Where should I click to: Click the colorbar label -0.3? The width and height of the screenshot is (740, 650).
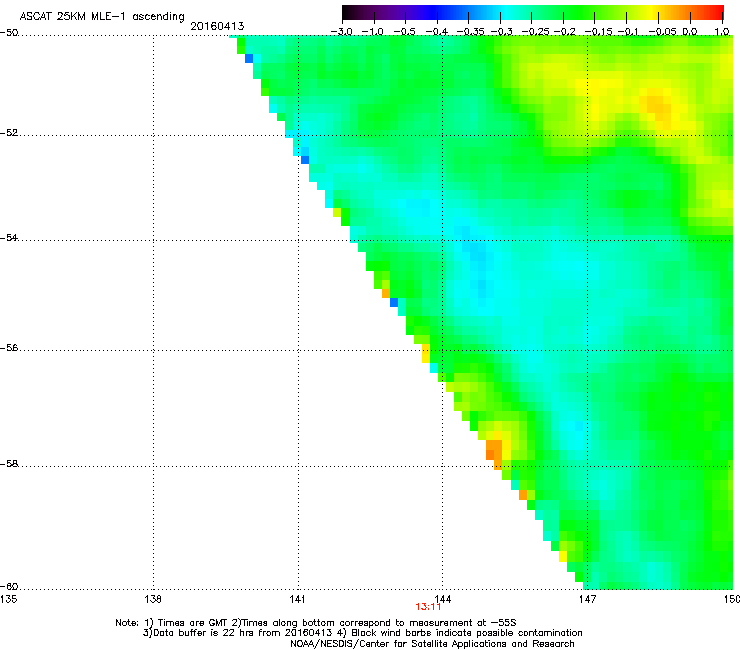pos(502,32)
